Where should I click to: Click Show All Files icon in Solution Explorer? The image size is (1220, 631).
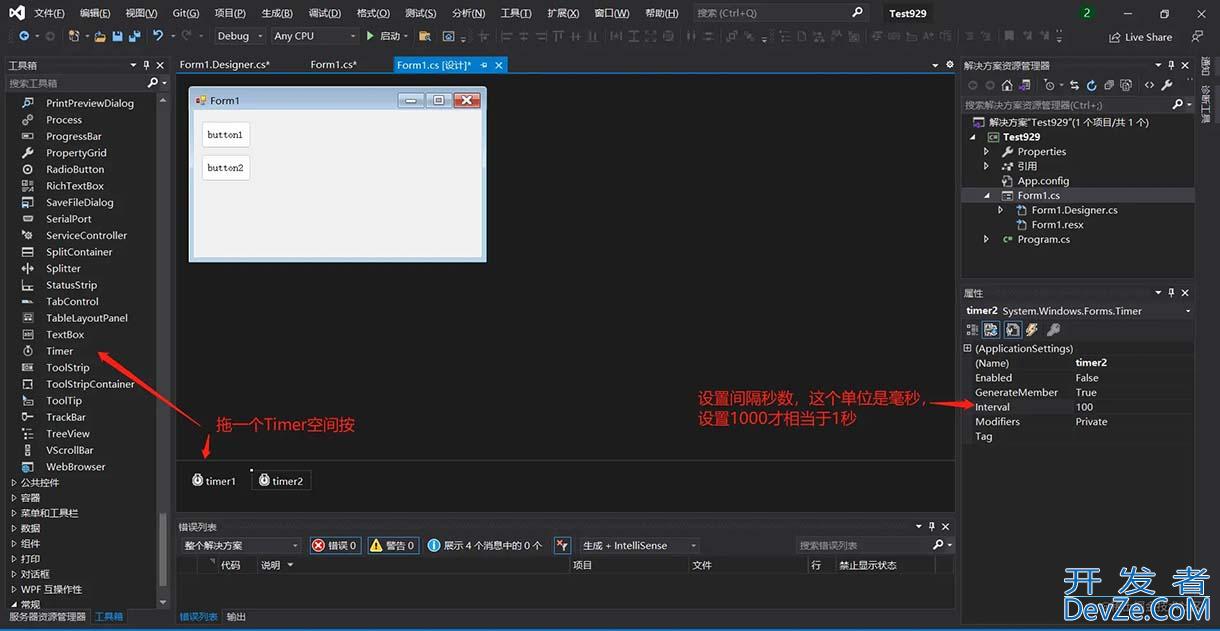(x=1126, y=85)
